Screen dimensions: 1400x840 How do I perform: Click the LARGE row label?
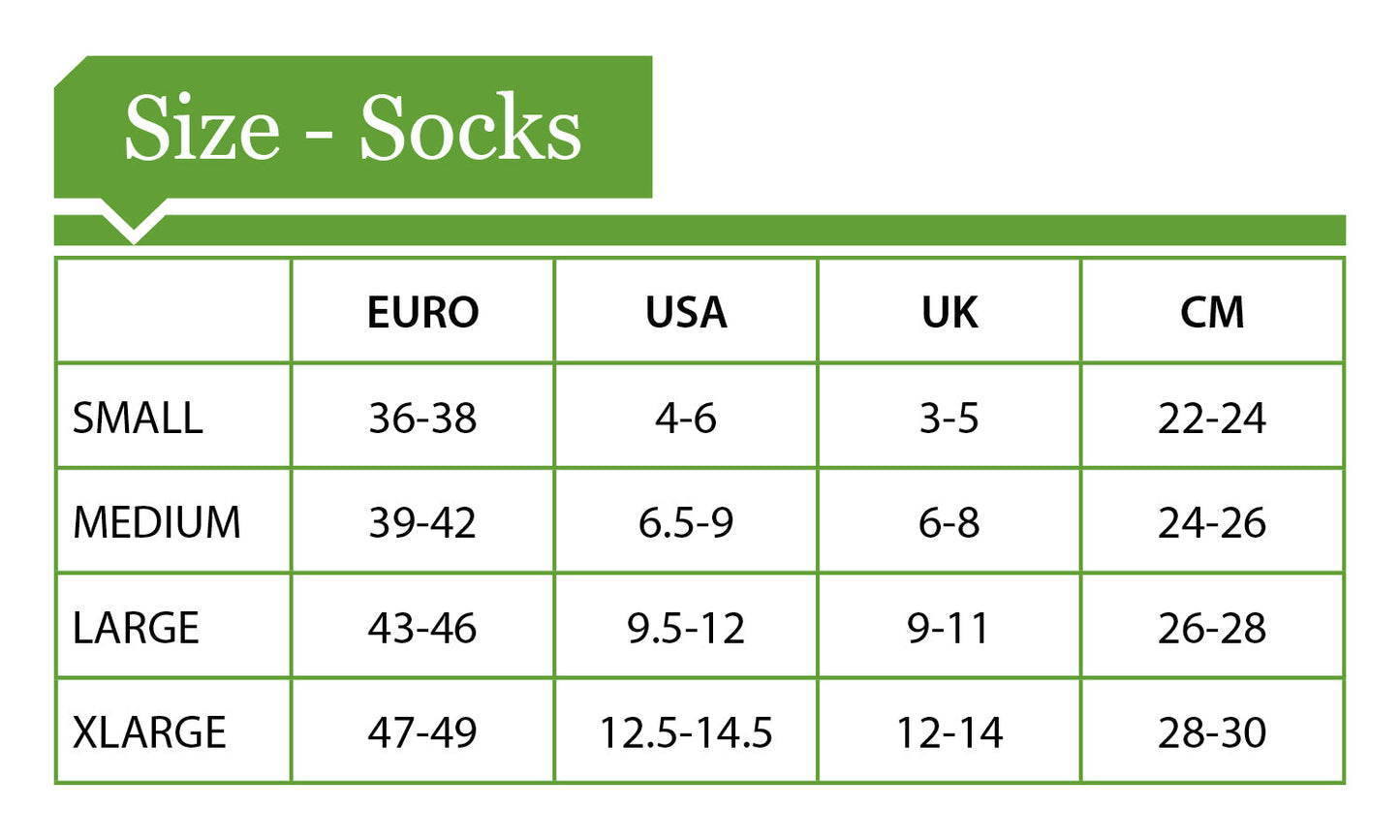(x=136, y=628)
